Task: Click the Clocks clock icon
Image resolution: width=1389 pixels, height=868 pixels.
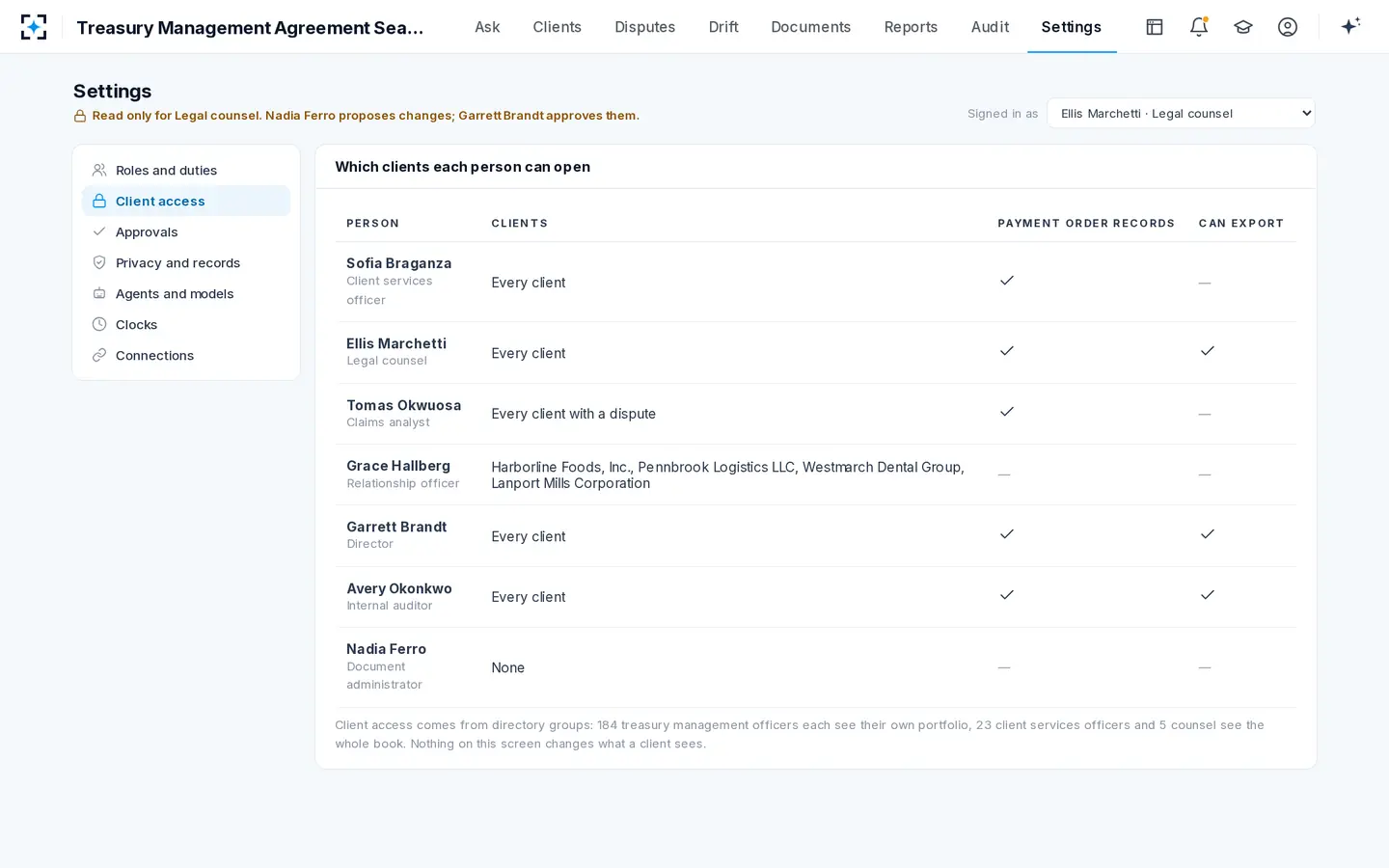Action: [99, 324]
